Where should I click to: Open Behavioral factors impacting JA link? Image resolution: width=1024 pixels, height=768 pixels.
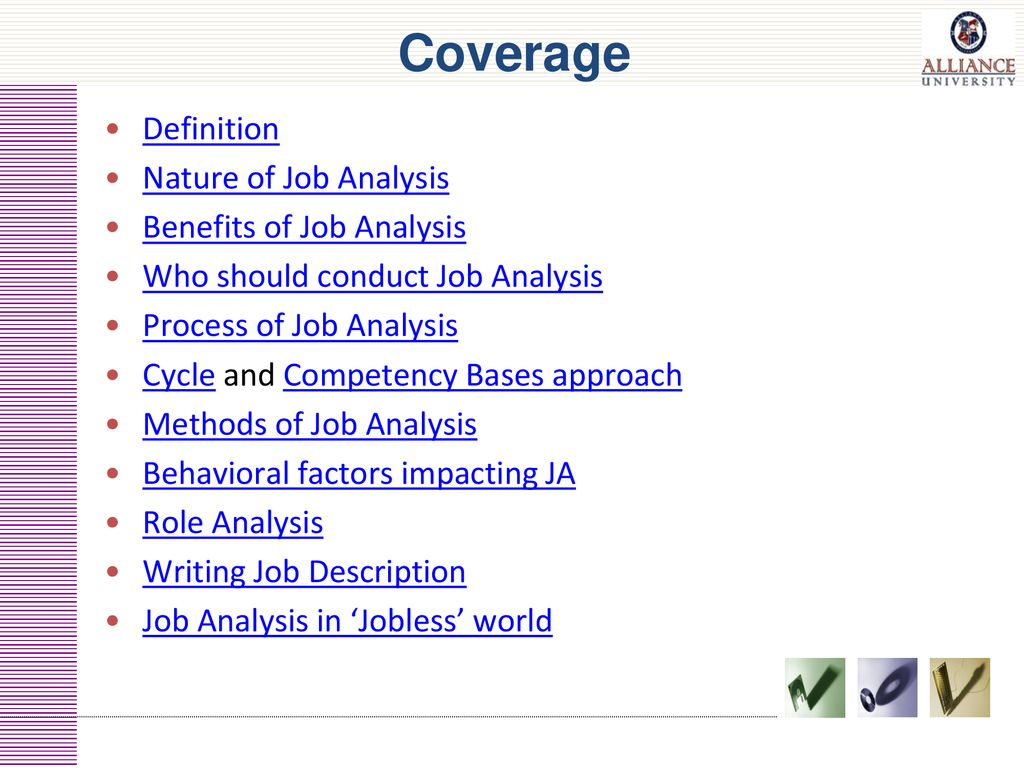coord(359,473)
